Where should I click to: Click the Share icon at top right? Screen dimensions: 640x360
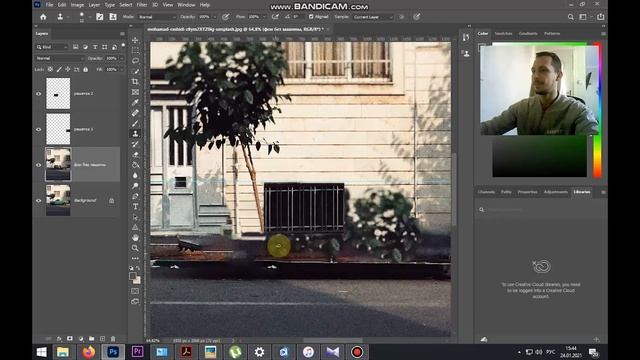tap(600, 17)
